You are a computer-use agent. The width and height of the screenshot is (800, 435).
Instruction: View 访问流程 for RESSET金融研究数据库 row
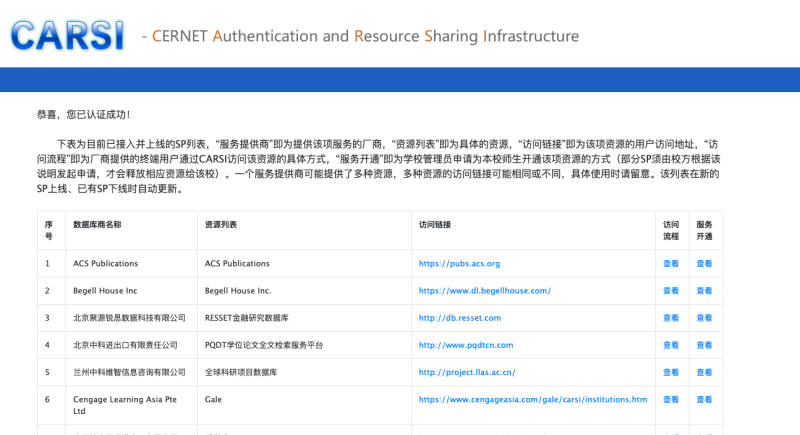coord(671,318)
